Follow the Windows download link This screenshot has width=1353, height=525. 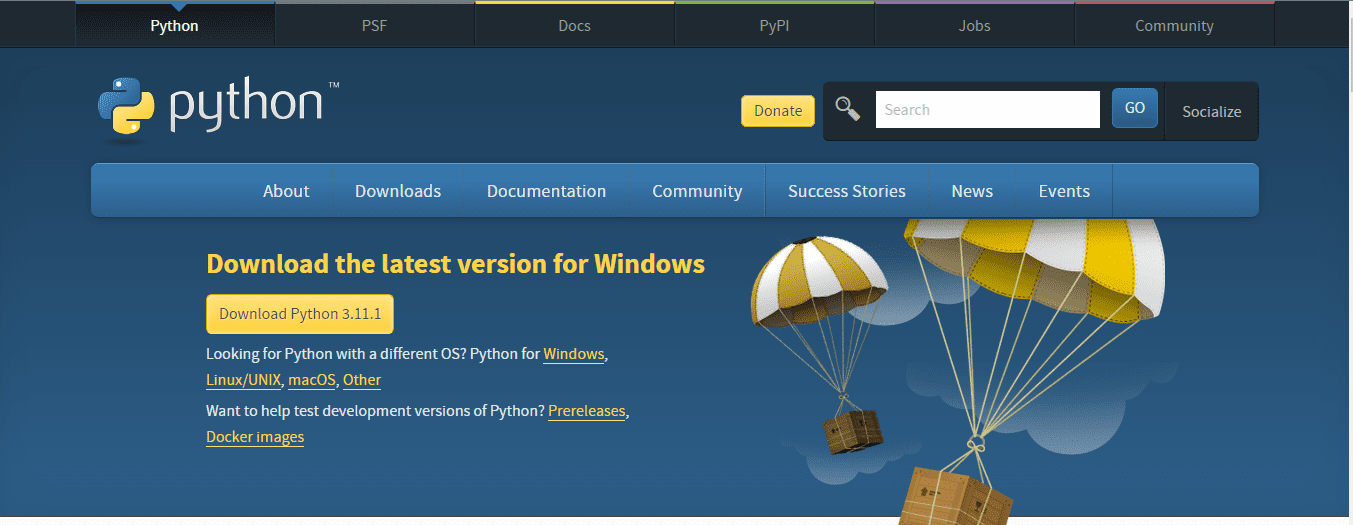574,354
